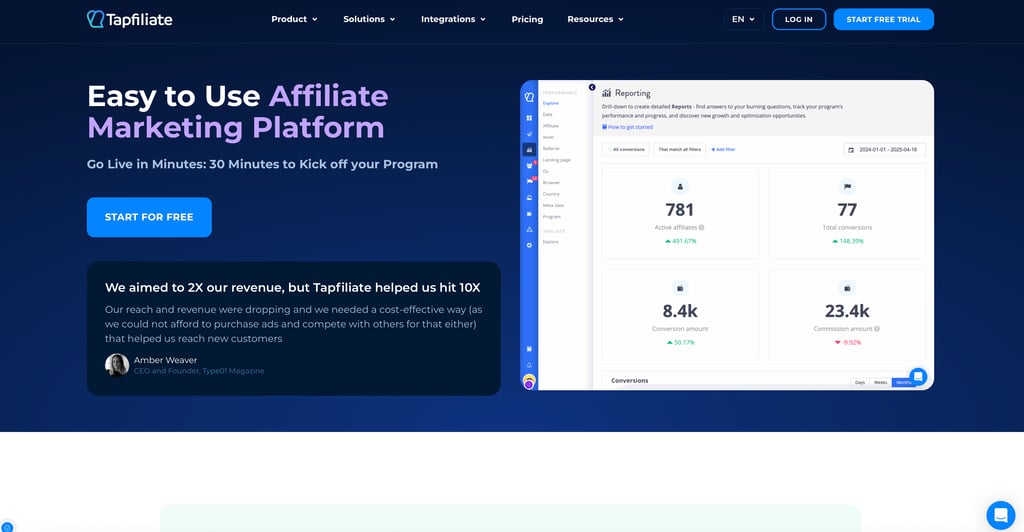
Task: Switch the Conversions chart to Days
Action: pyautogui.click(x=860, y=383)
